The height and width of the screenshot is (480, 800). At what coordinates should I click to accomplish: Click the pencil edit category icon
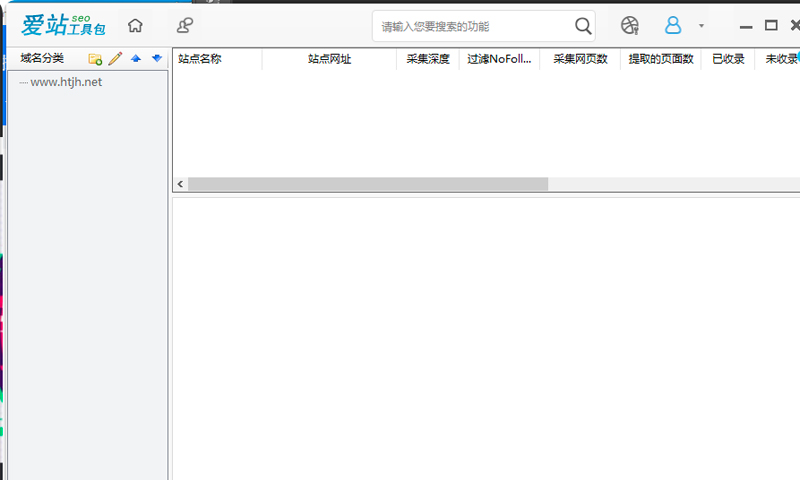pyautogui.click(x=115, y=59)
